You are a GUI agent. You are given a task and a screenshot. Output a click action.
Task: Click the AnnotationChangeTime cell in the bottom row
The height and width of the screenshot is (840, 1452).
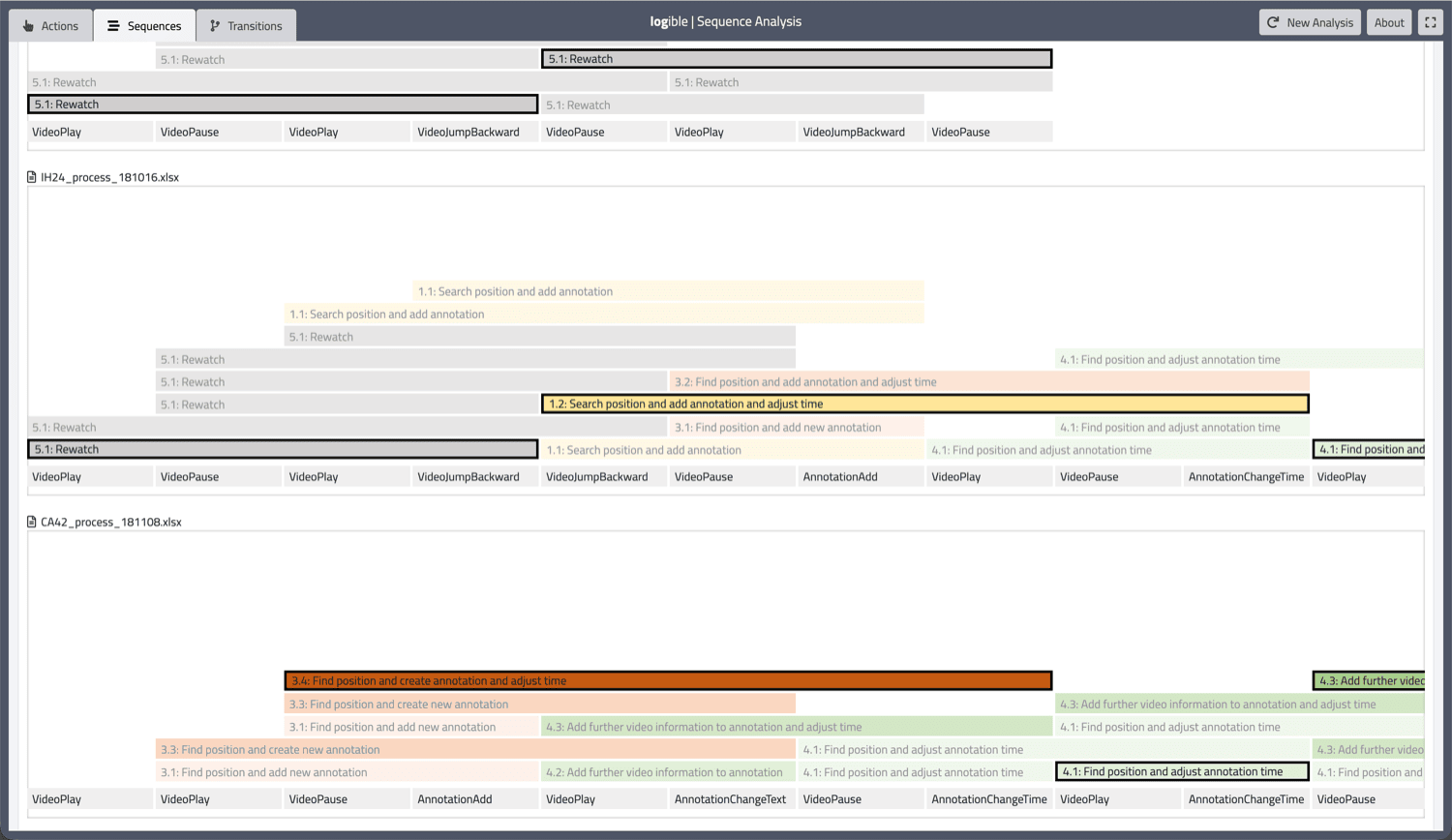(988, 798)
